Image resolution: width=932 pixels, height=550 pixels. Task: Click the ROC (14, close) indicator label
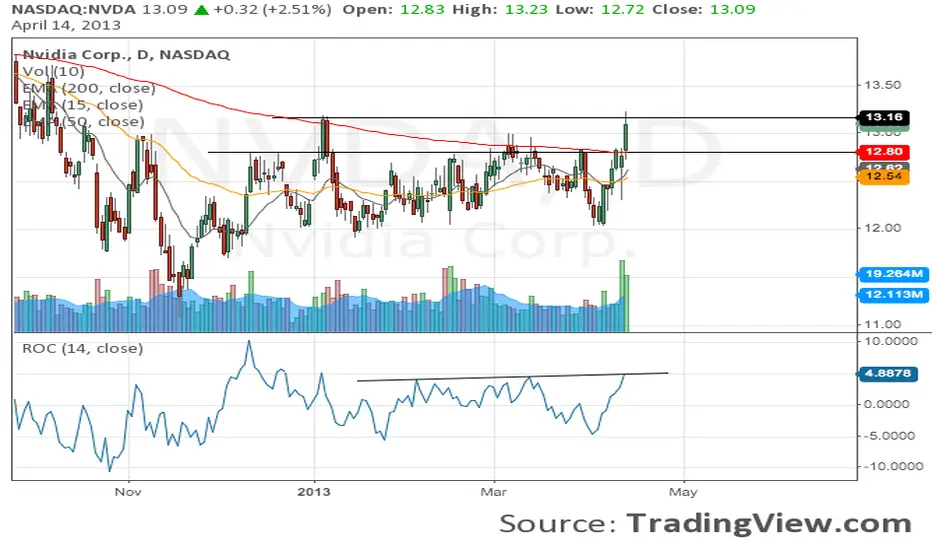click(x=83, y=348)
